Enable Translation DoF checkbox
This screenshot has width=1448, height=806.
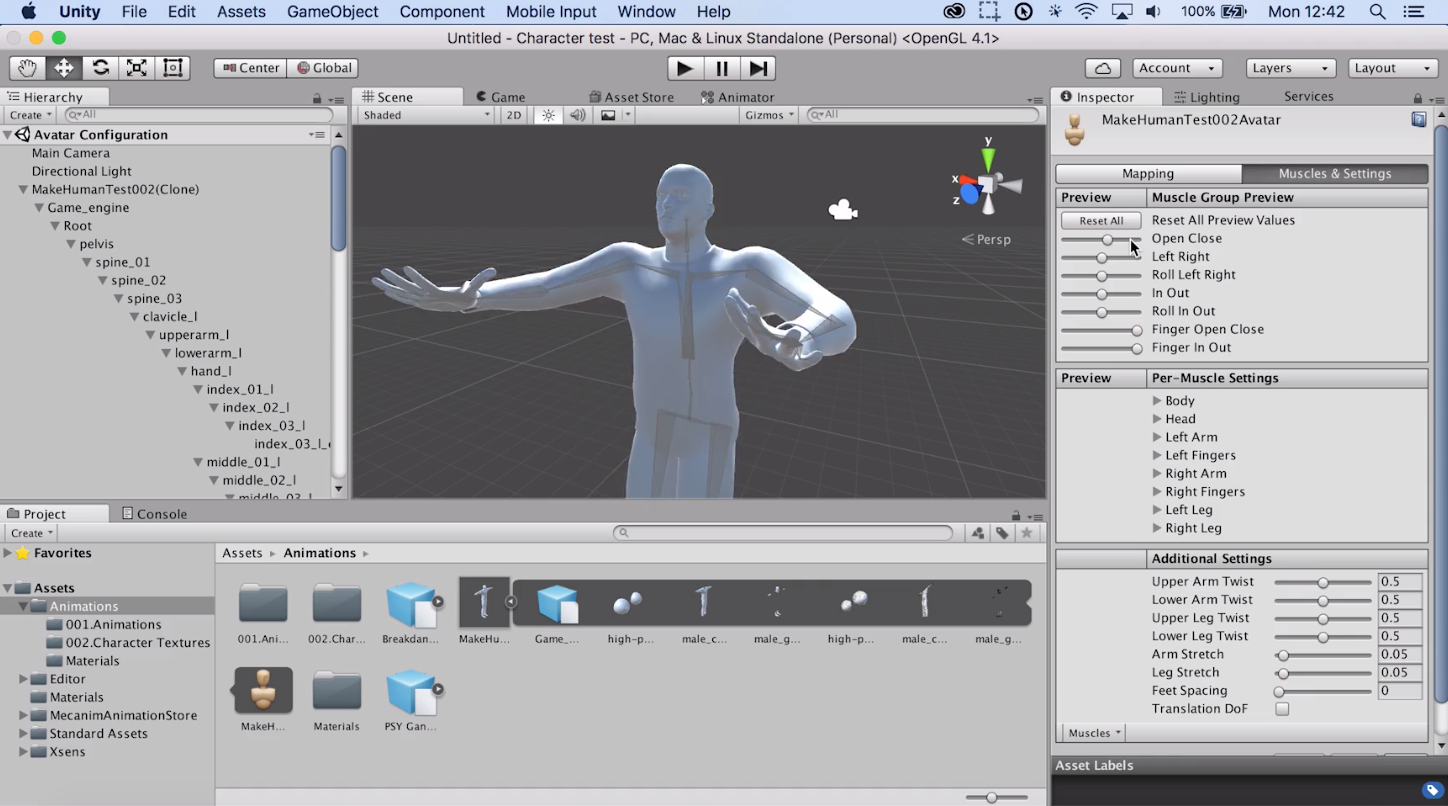point(1282,709)
